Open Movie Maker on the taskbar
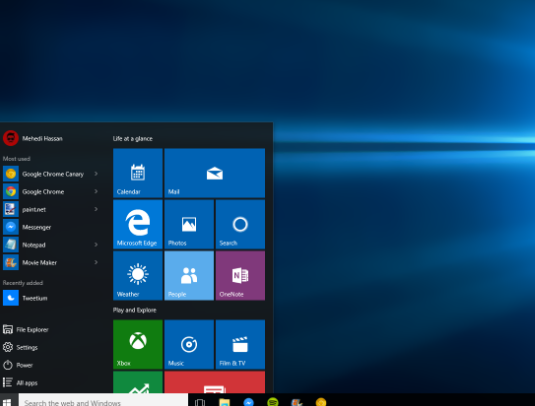Viewport: 535px width, 406px height. coord(297,402)
